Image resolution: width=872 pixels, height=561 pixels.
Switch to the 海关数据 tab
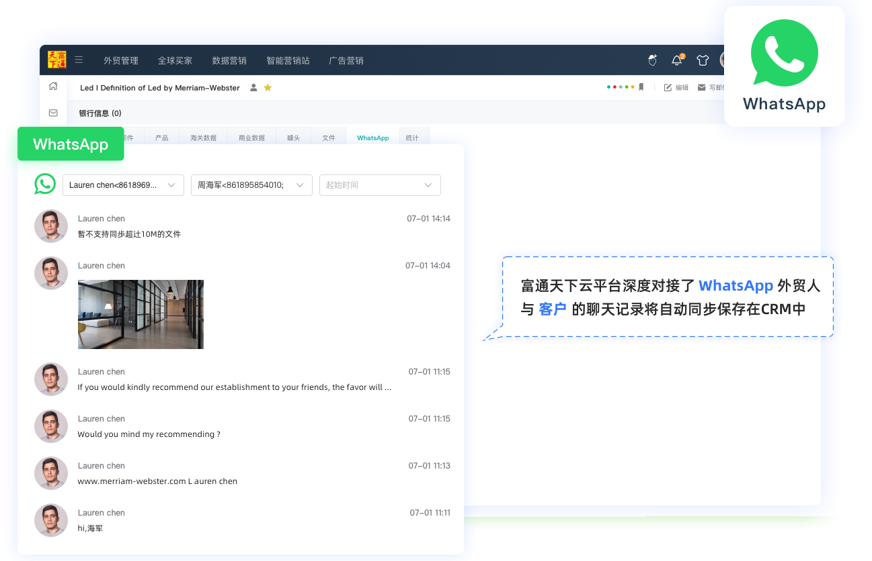click(203, 138)
